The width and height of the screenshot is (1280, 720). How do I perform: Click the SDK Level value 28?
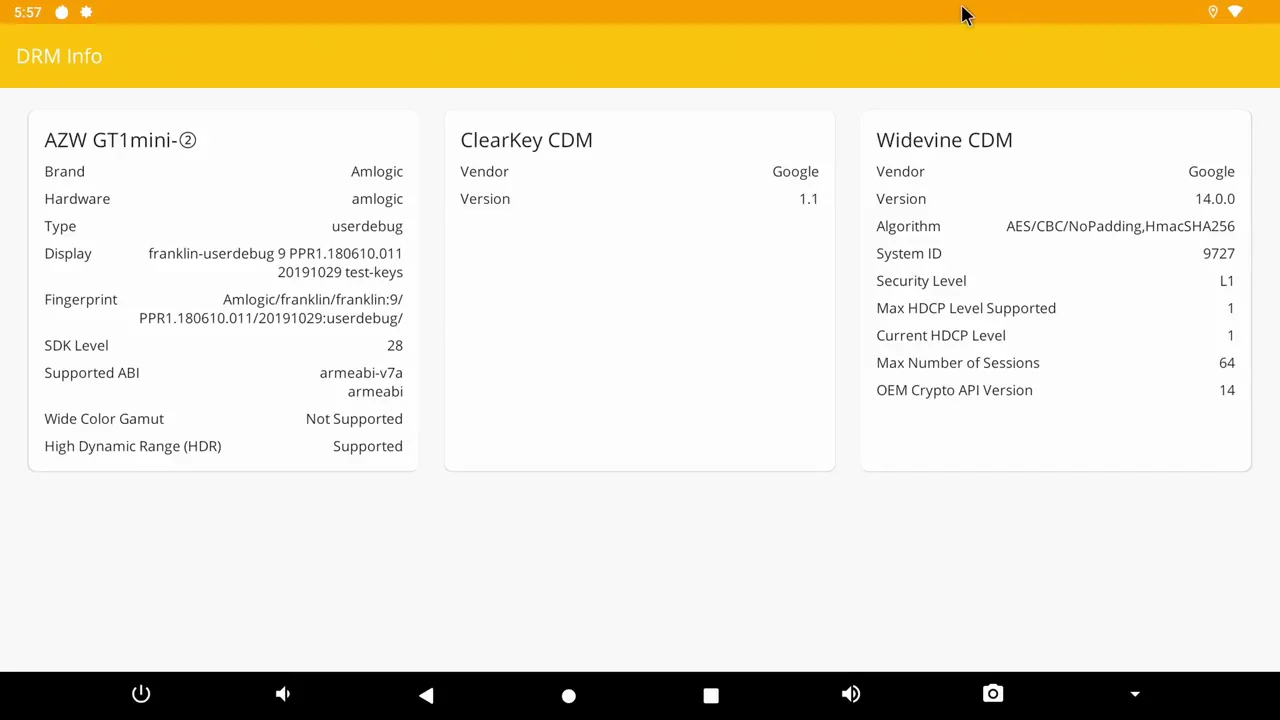395,345
